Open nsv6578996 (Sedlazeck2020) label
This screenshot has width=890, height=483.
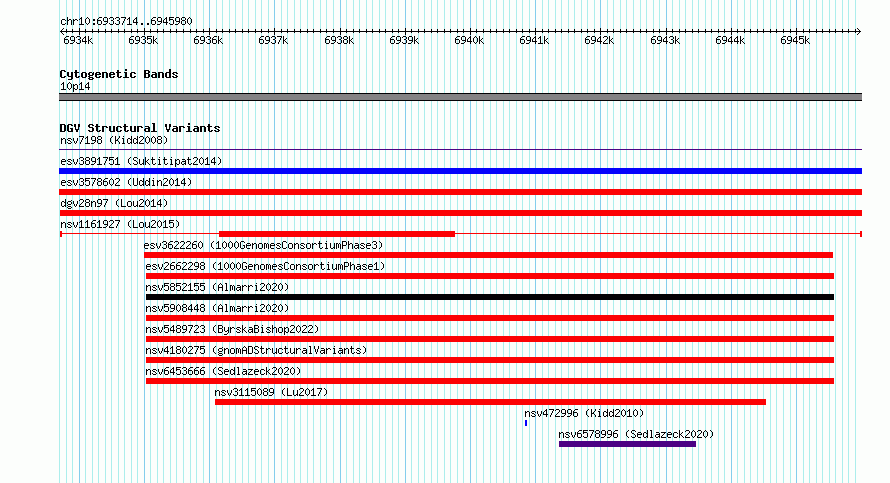[x=636, y=434]
